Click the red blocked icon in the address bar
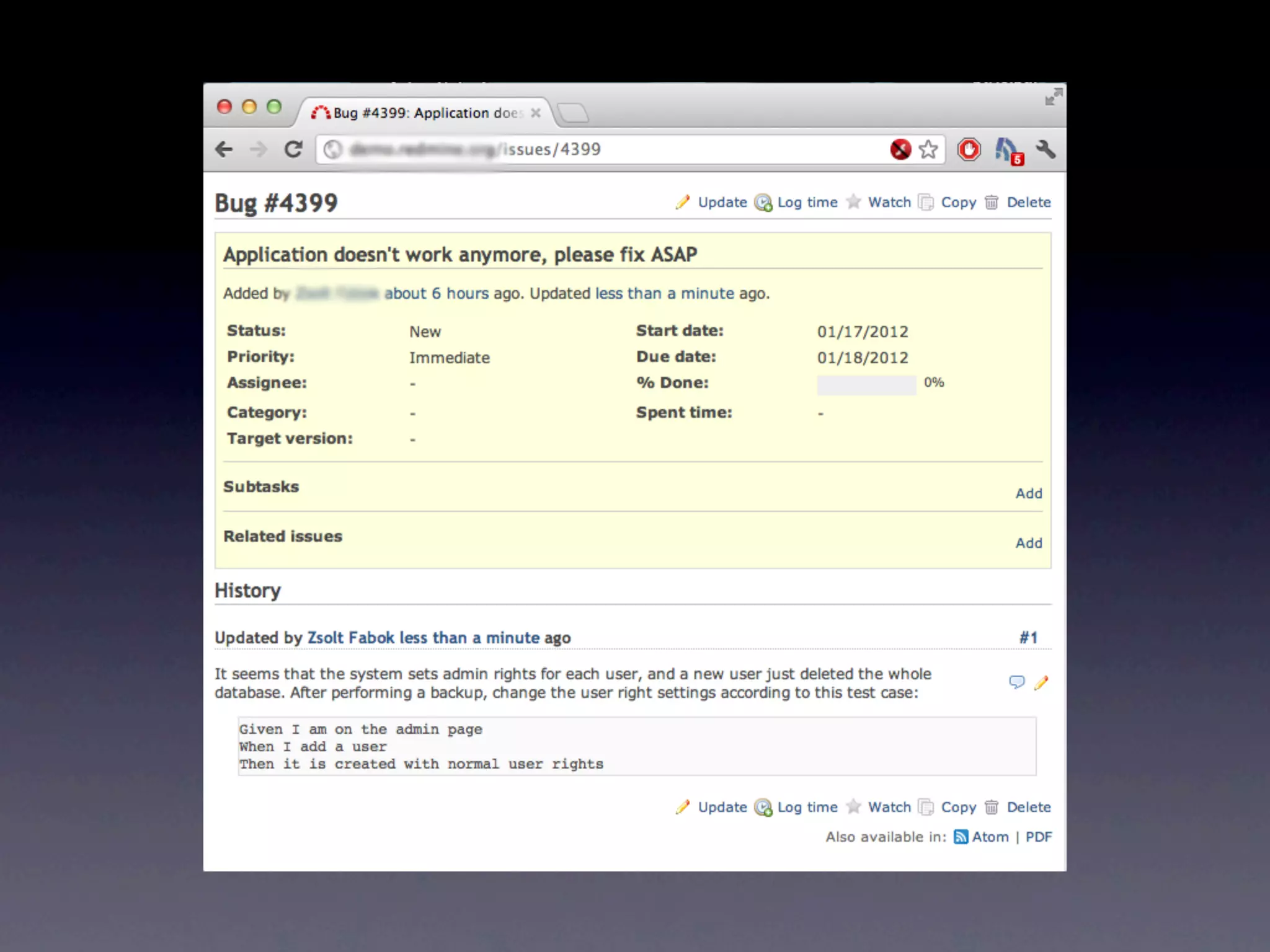The image size is (1270, 952). pyautogui.click(x=900, y=149)
